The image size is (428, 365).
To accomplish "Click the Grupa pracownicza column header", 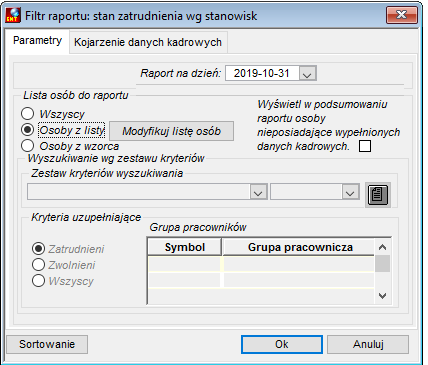I will tap(300, 247).
